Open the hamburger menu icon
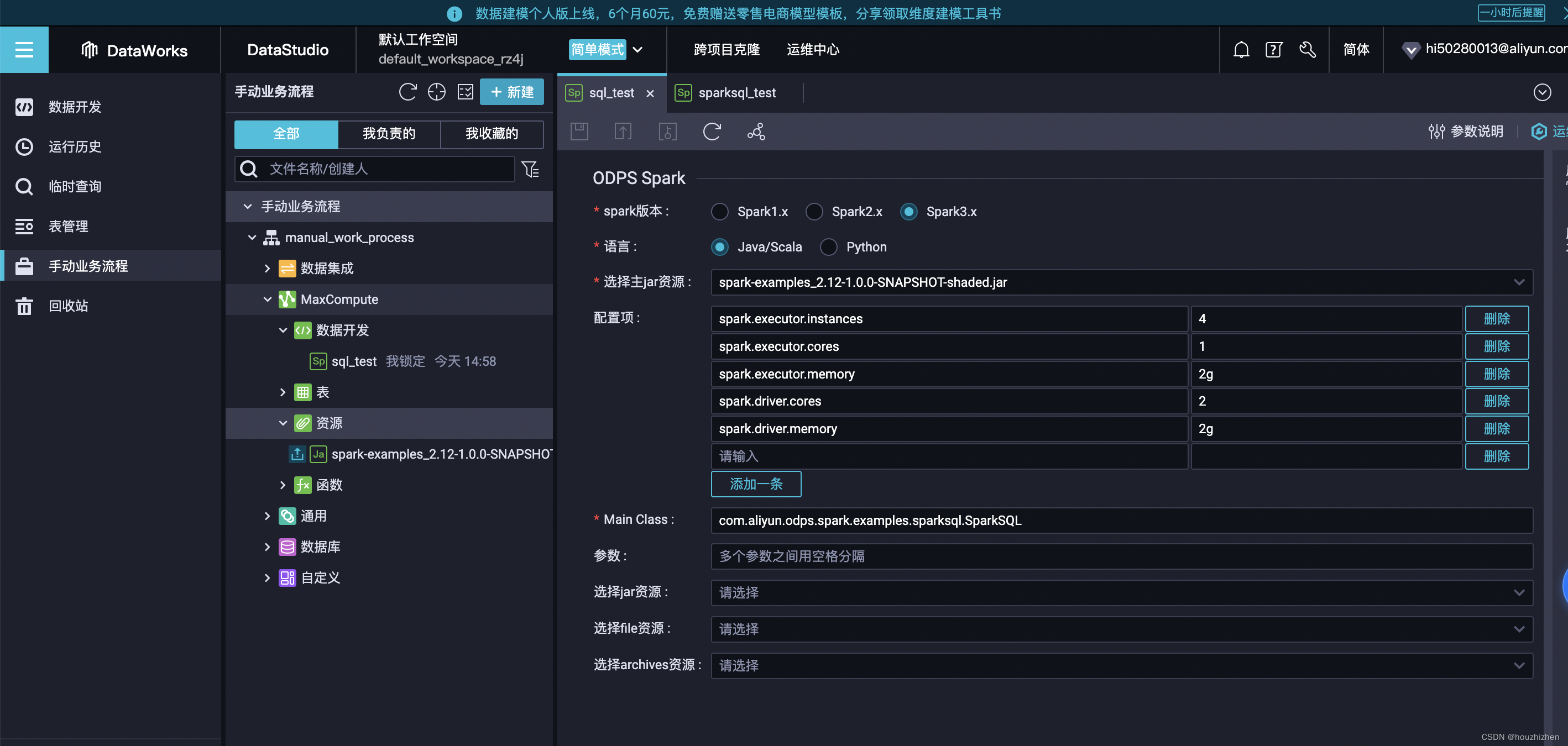Image resolution: width=1568 pixels, height=746 pixels. point(24,49)
